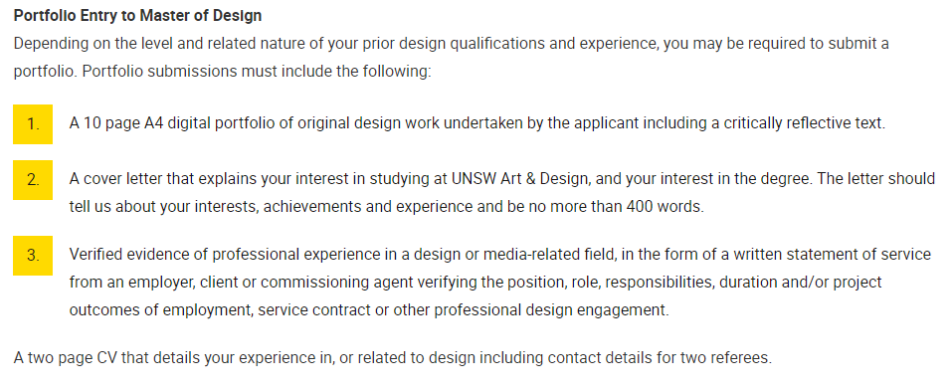Click the 'two page CV' sentence
Screen dimensions: 946x381
pos(392,357)
